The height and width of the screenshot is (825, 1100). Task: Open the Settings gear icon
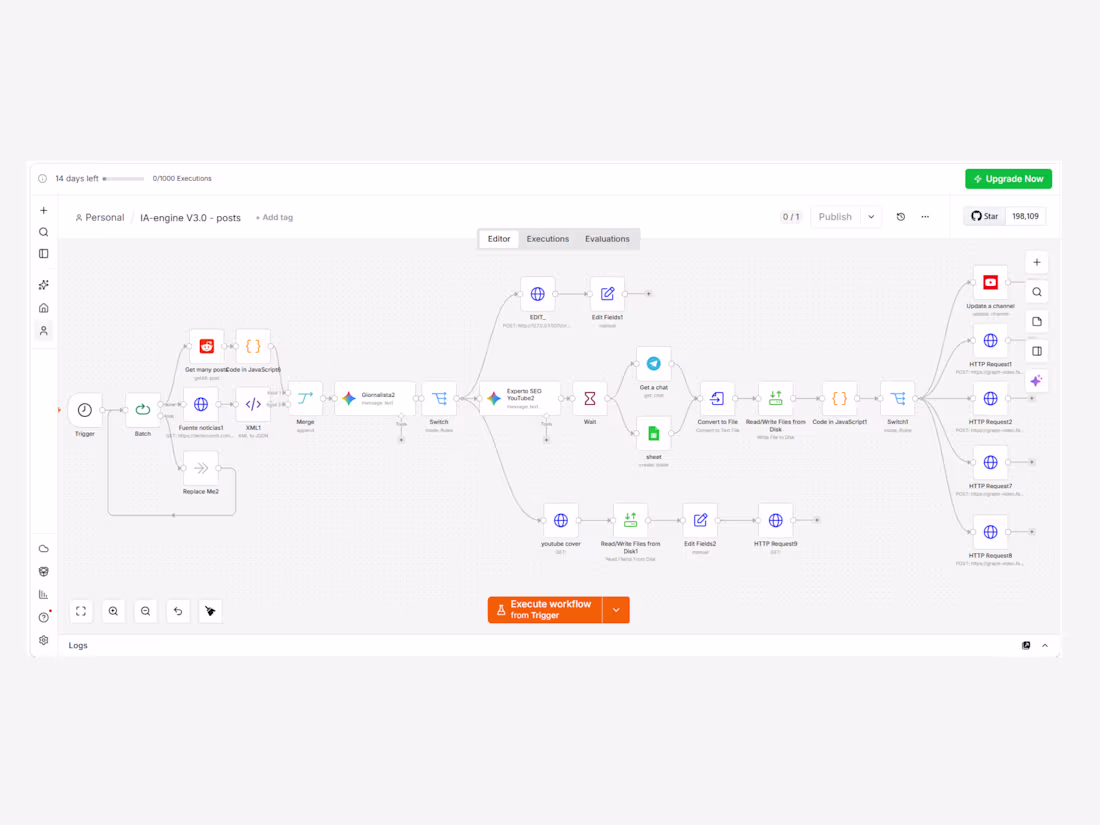tap(43, 640)
